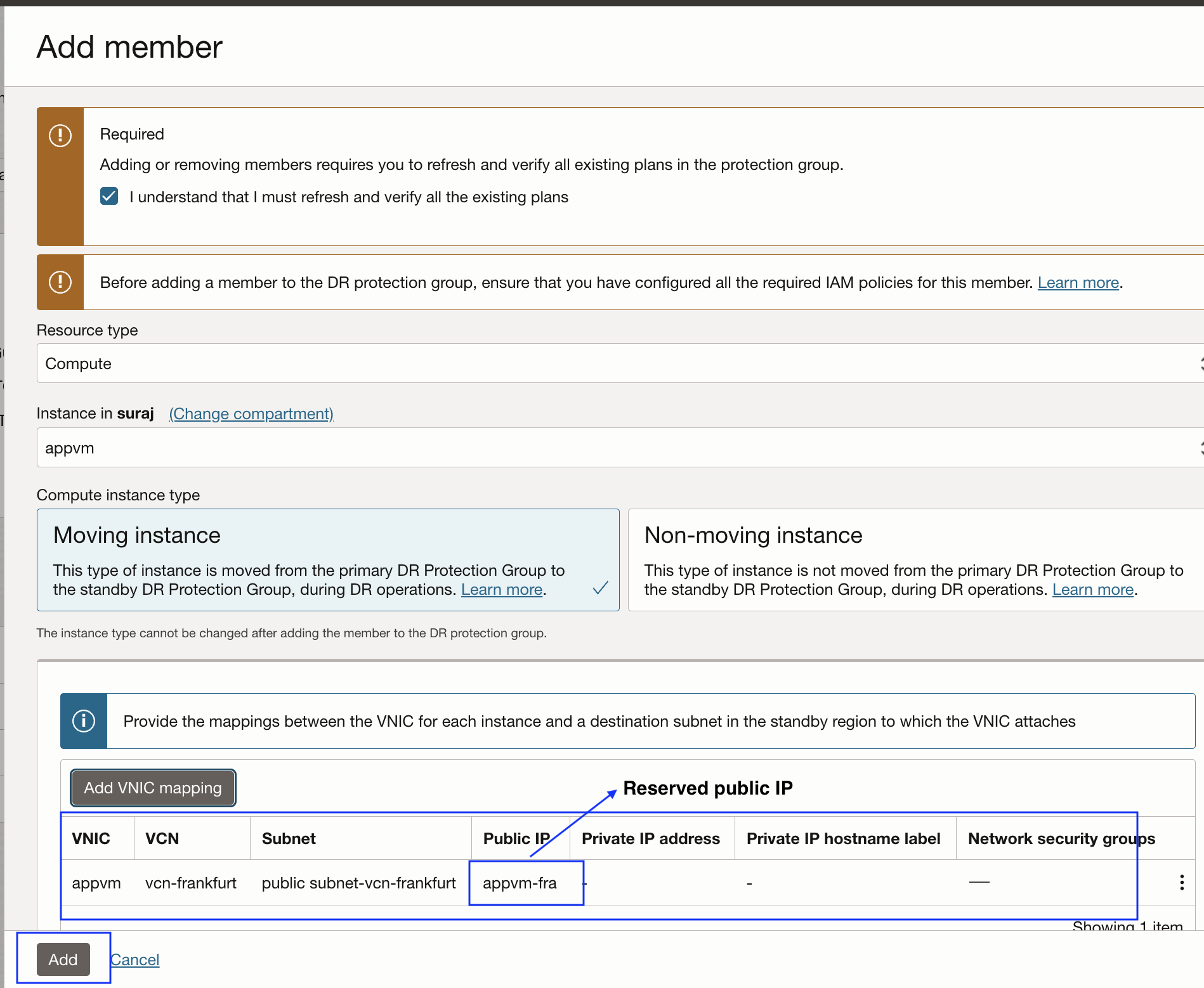Click the appvm-fra public IP cell
This screenshot has height=988, width=1204.
[x=520, y=883]
